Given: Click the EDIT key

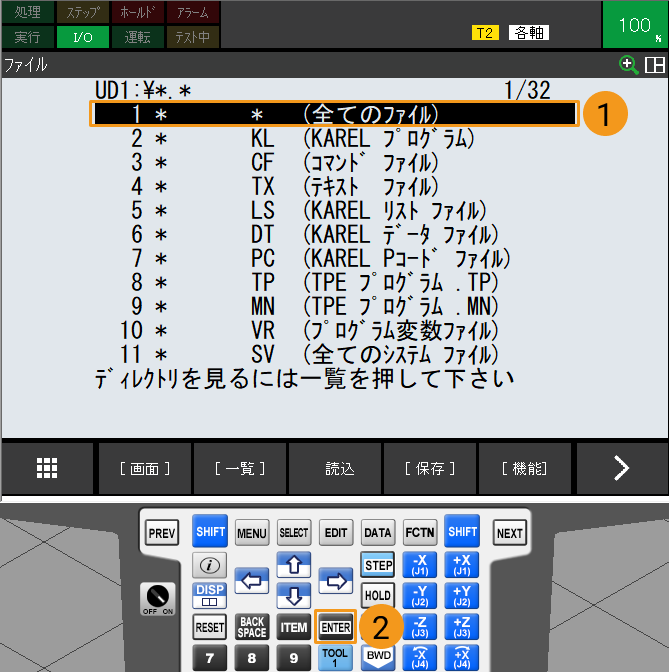Looking at the screenshot, I should pyautogui.click(x=336, y=533).
